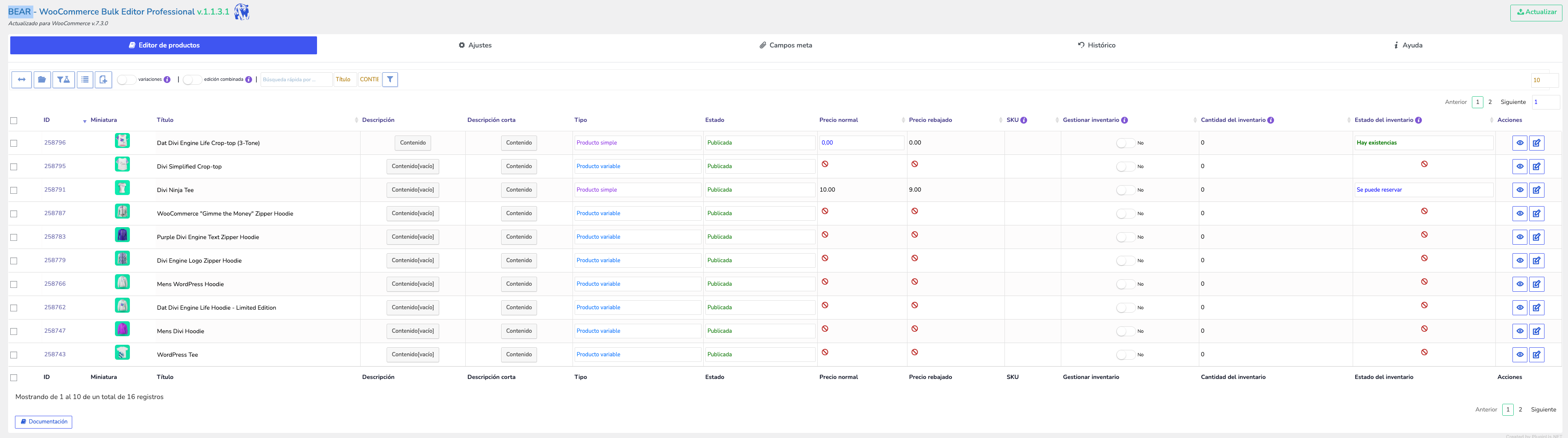This screenshot has width=1568, height=438.
Task: Click Gestionar inventario column info icon
Action: tap(1125, 120)
